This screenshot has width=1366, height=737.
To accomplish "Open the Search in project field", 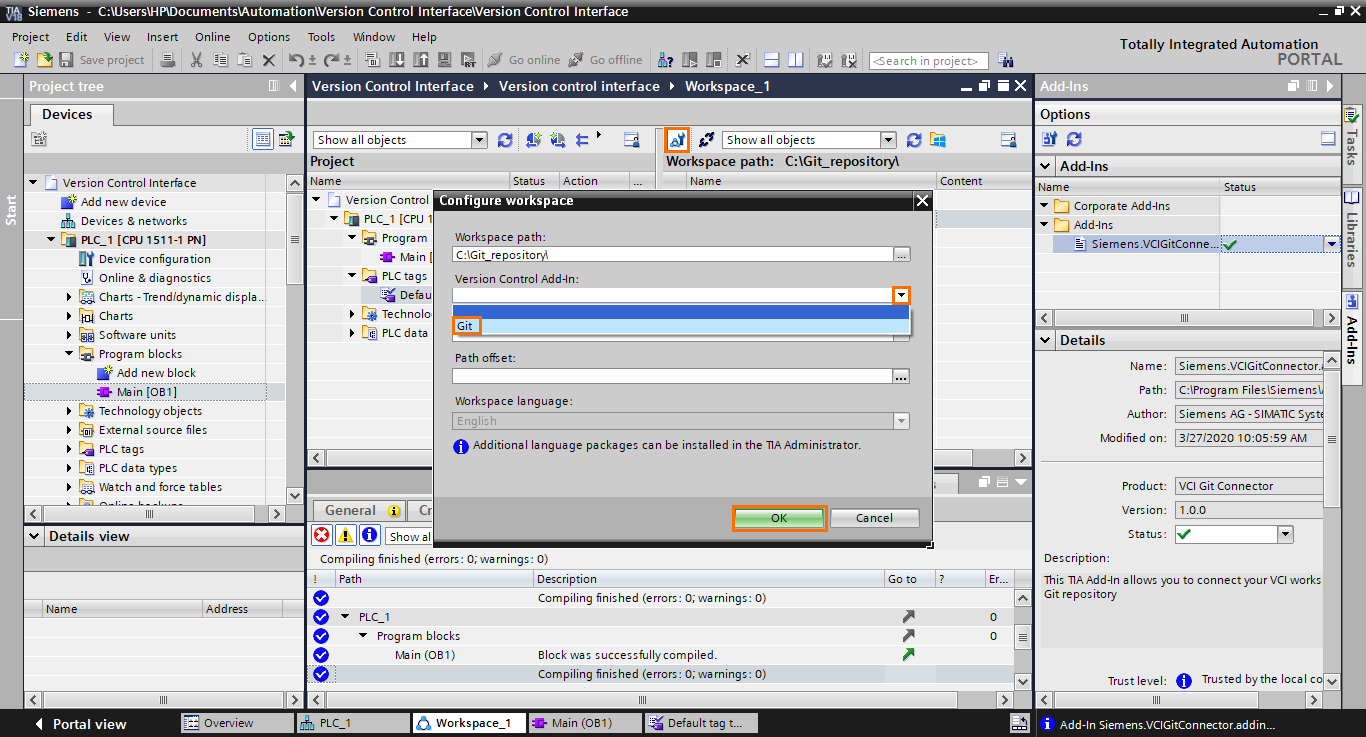I will (927, 60).
